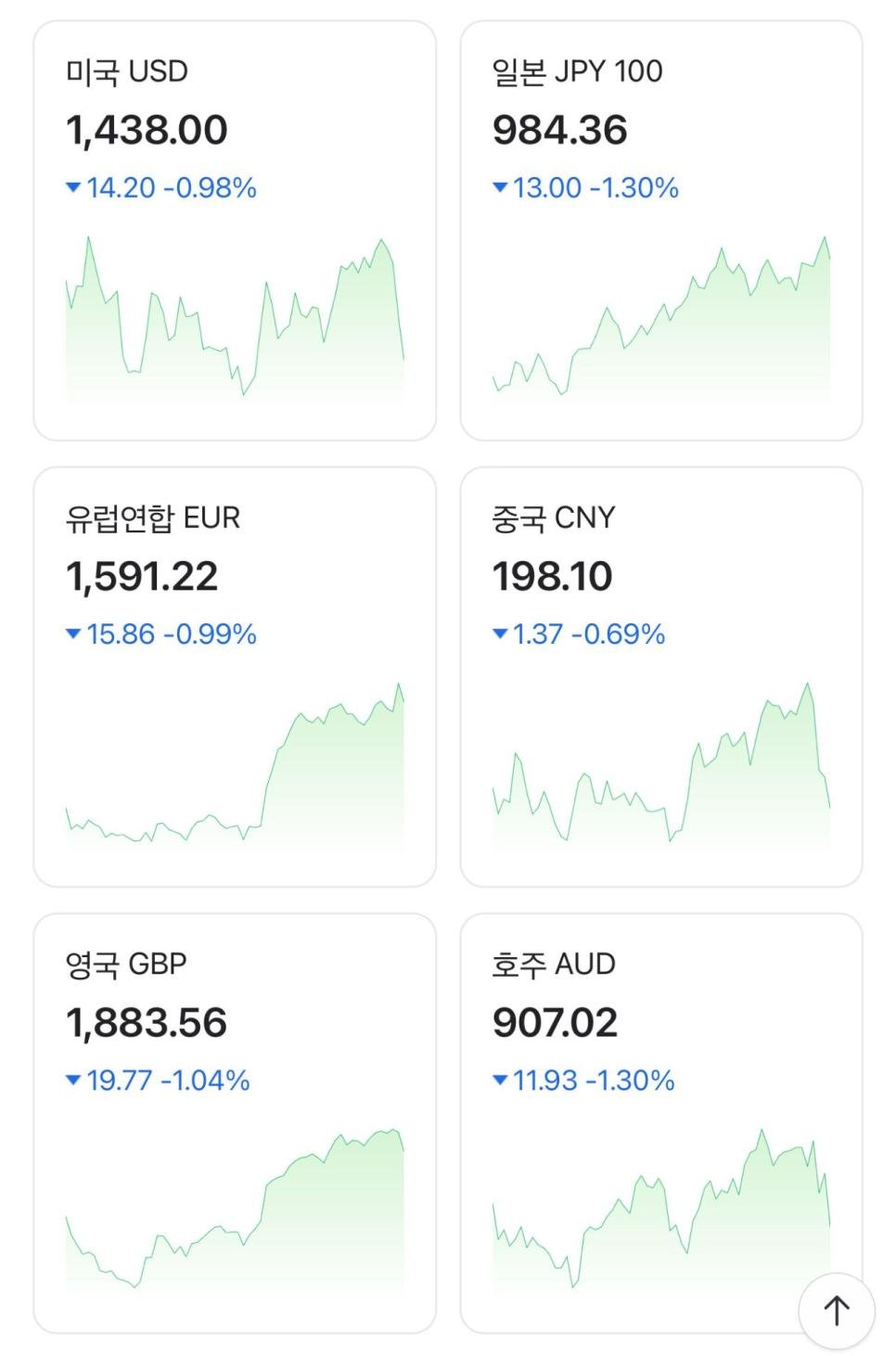Select the 중국 CNY title

(554, 518)
